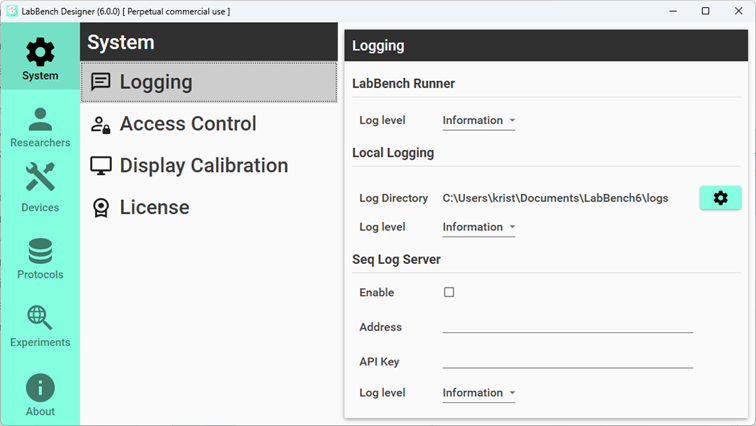756x426 pixels.
Task: Open the Access Control settings page
Action: [209, 124]
